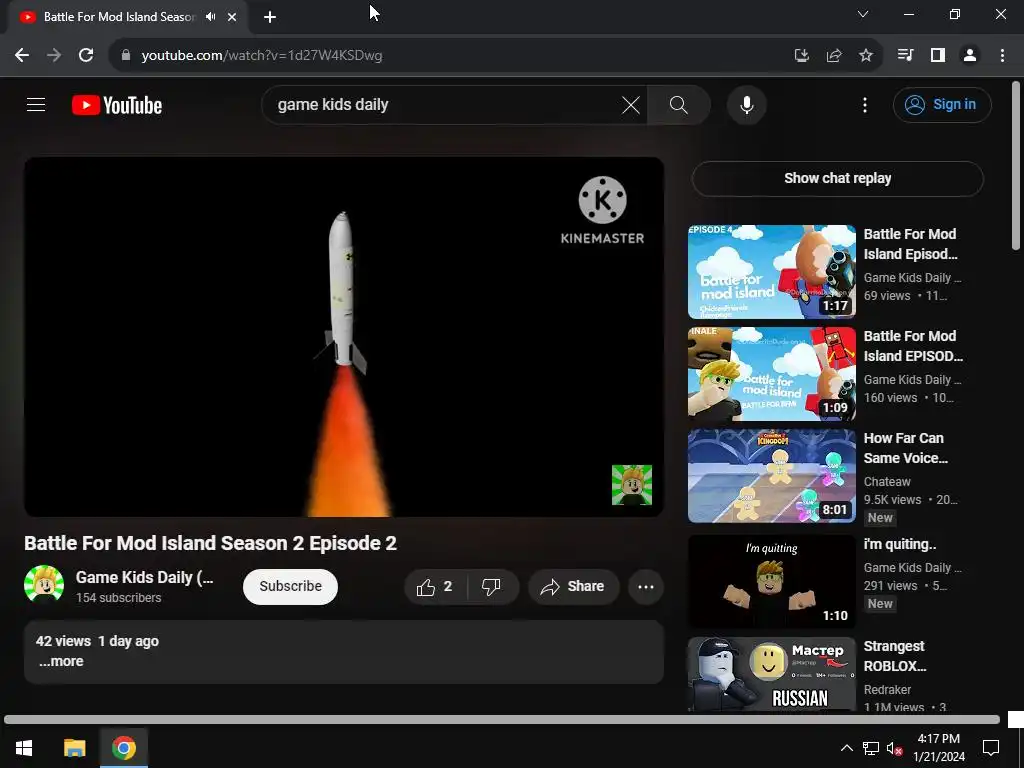Image resolution: width=1024 pixels, height=768 pixels.
Task: Reload the page
Action: (x=86, y=55)
